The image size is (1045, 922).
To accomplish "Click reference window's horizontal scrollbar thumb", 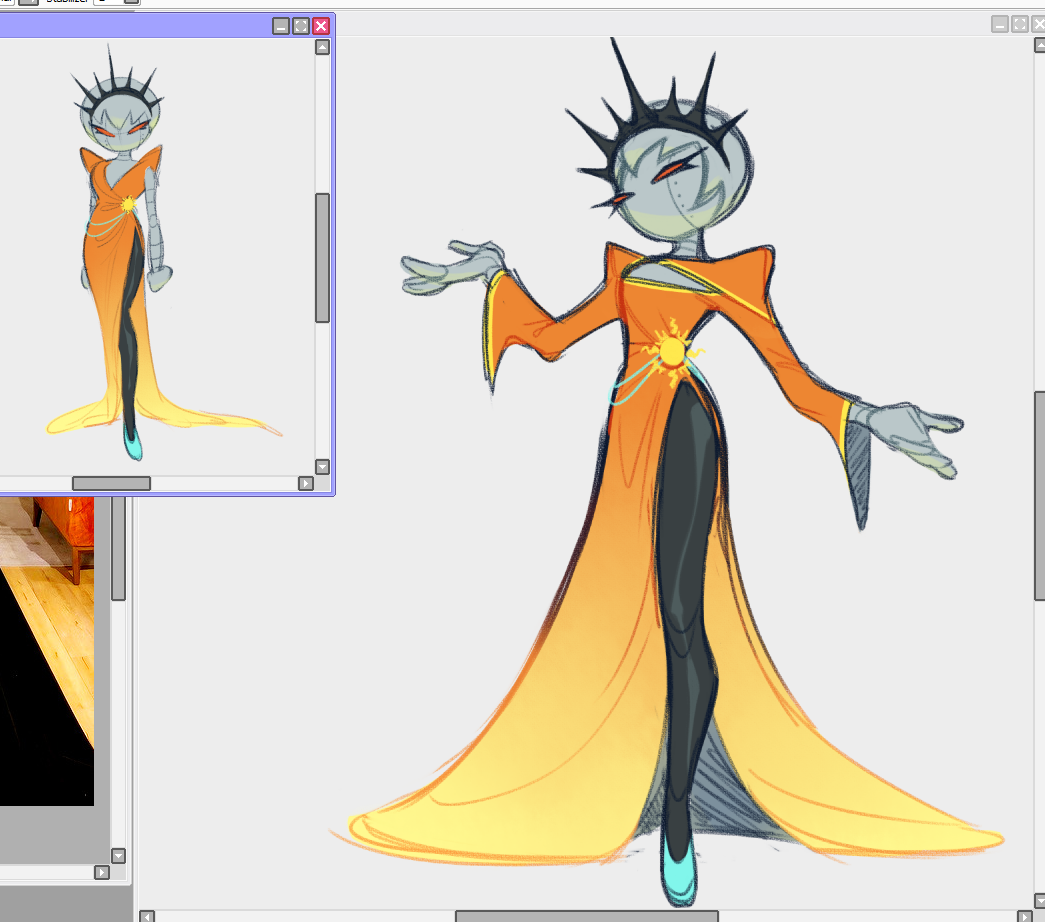I will pos(111,484).
